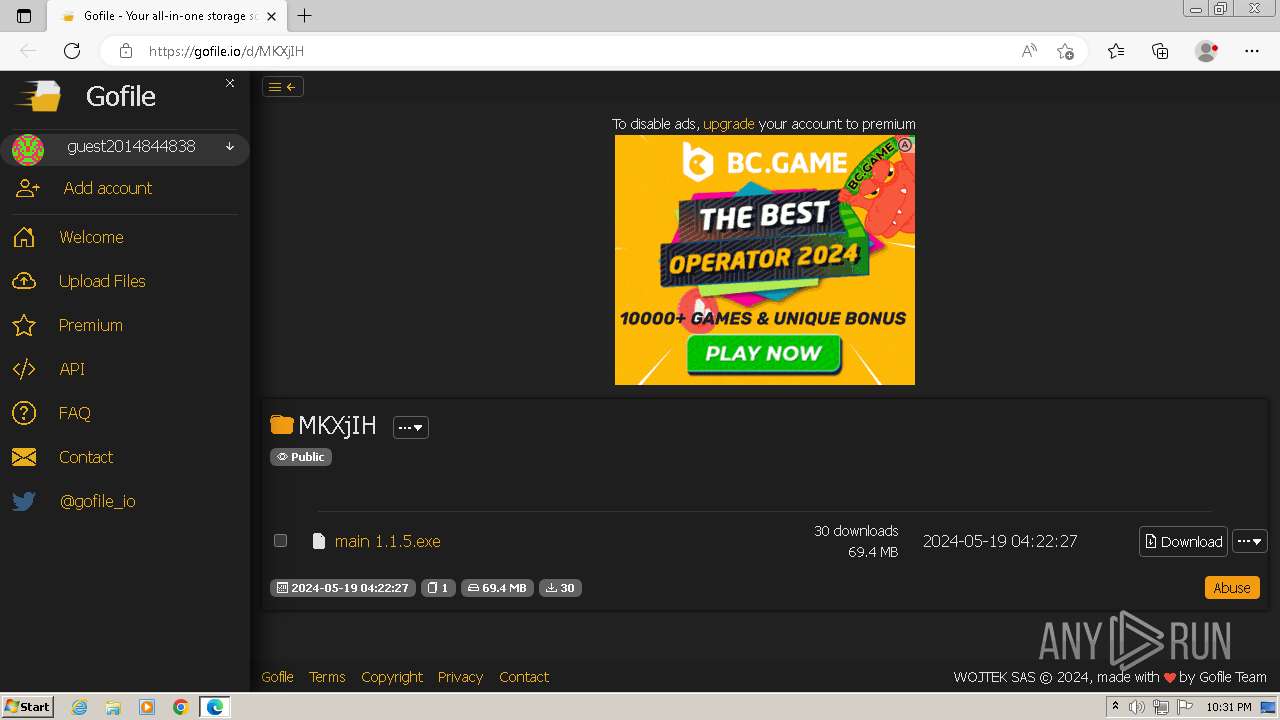
Task: Open the Welcome menu item
Action: (x=91, y=237)
